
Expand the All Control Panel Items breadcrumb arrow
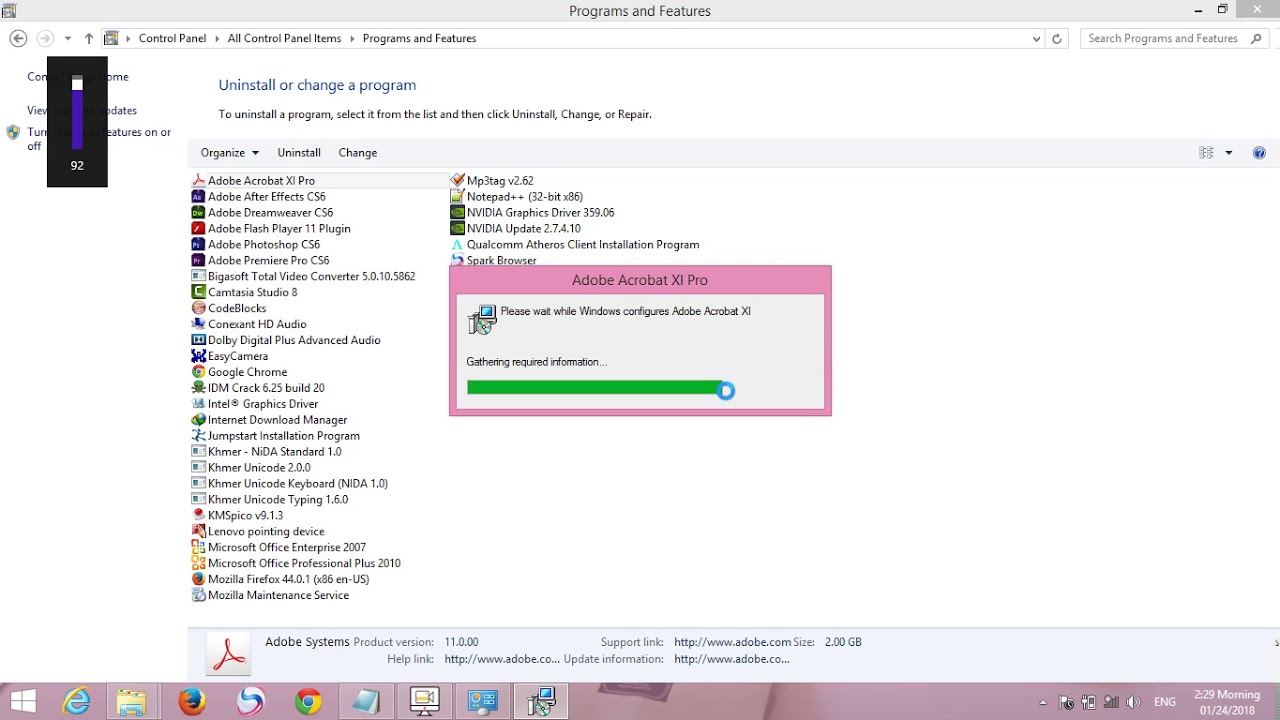[x=352, y=38]
